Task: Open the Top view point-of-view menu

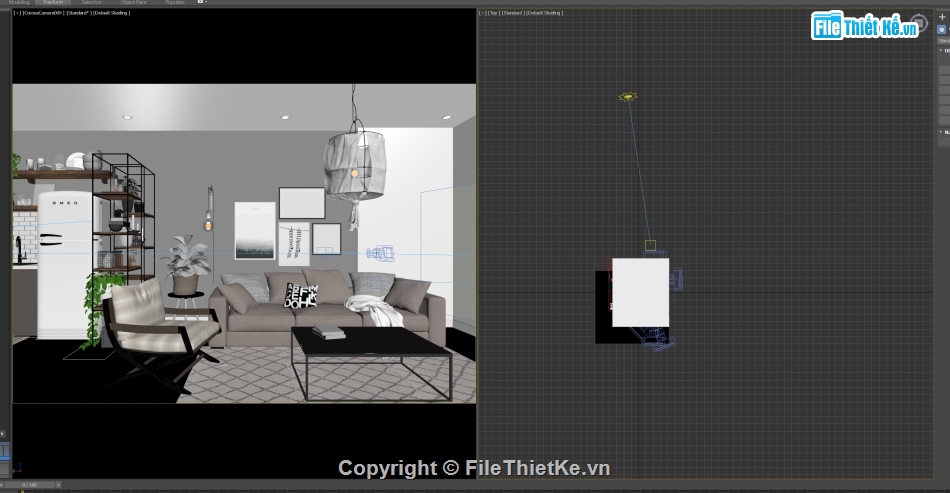Action: pyautogui.click(x=494, y=13)
